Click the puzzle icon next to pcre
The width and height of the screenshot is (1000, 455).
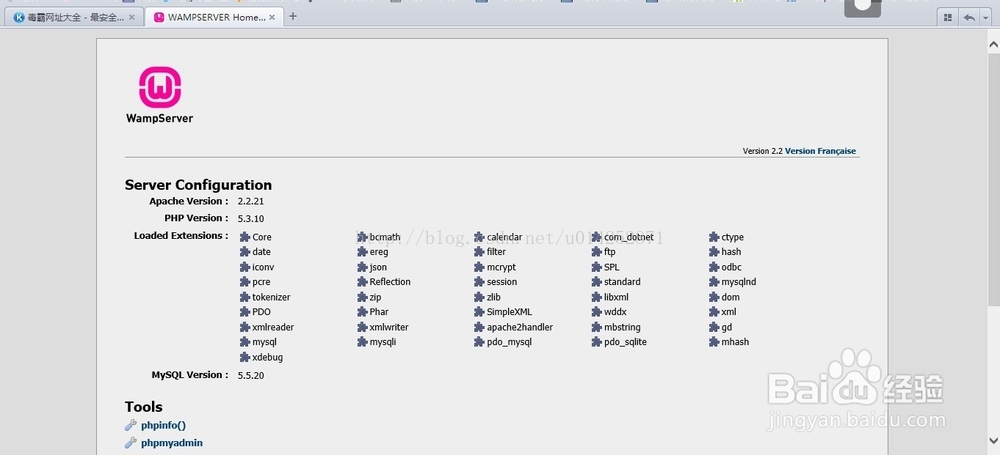245,281
